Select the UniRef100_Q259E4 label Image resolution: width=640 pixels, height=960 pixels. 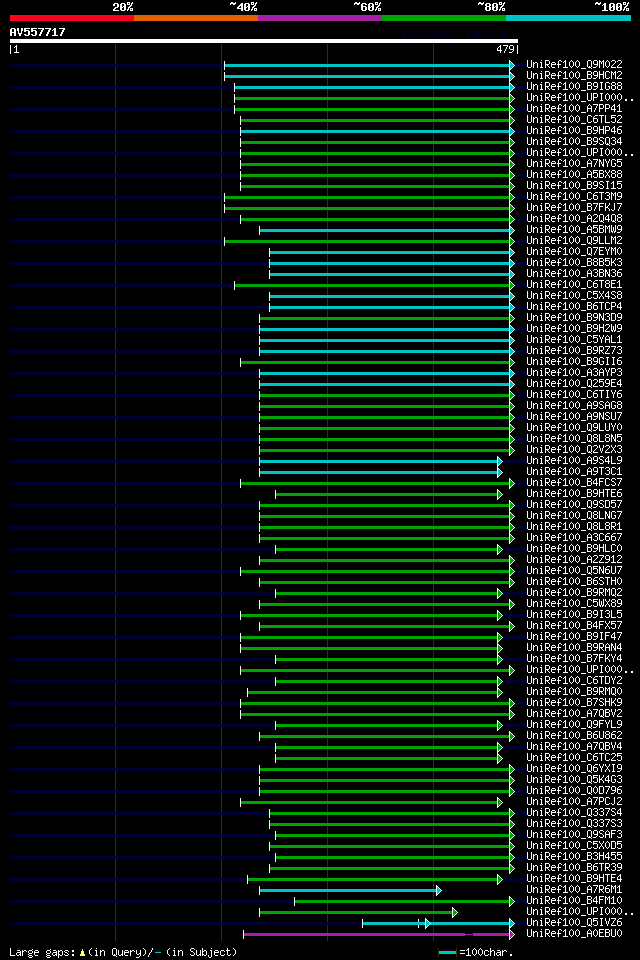pyautogui.click(x=574, y=384)
